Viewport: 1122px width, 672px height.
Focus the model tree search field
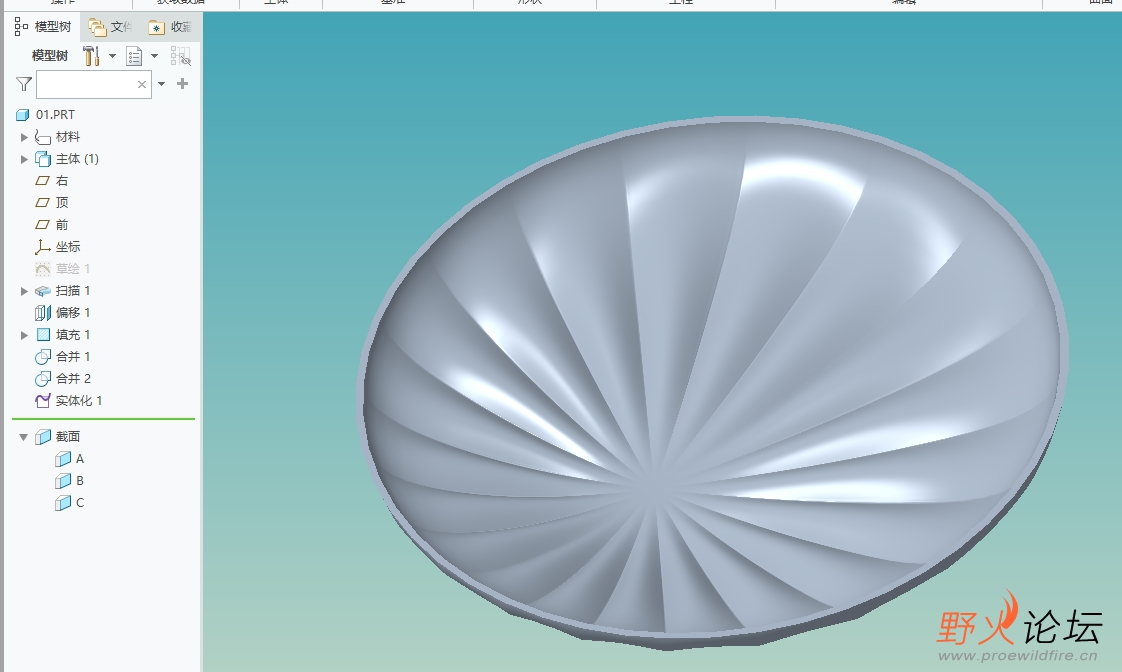(94, 84)
